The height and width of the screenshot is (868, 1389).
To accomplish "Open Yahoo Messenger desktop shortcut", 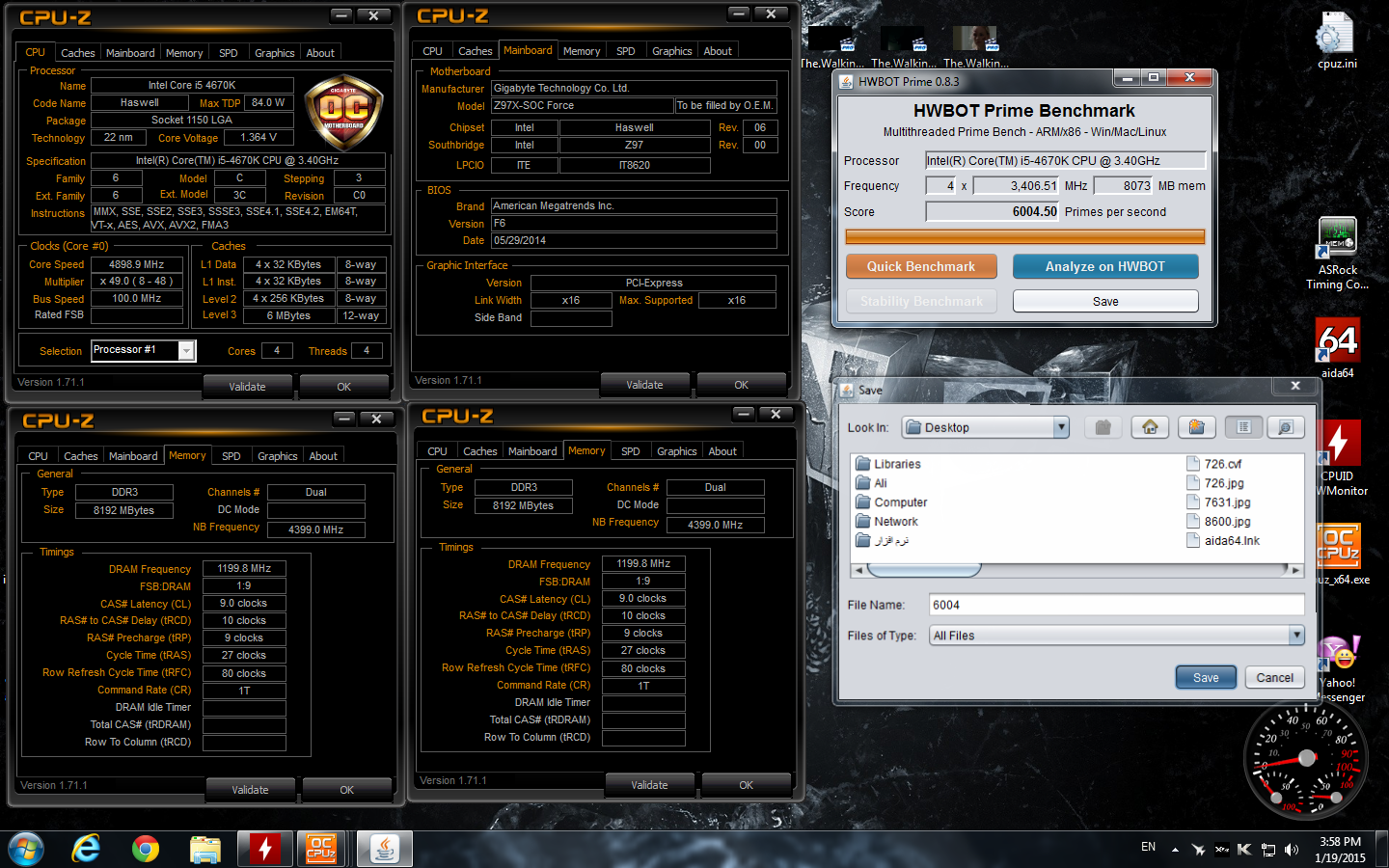I will click(1339, 667).
